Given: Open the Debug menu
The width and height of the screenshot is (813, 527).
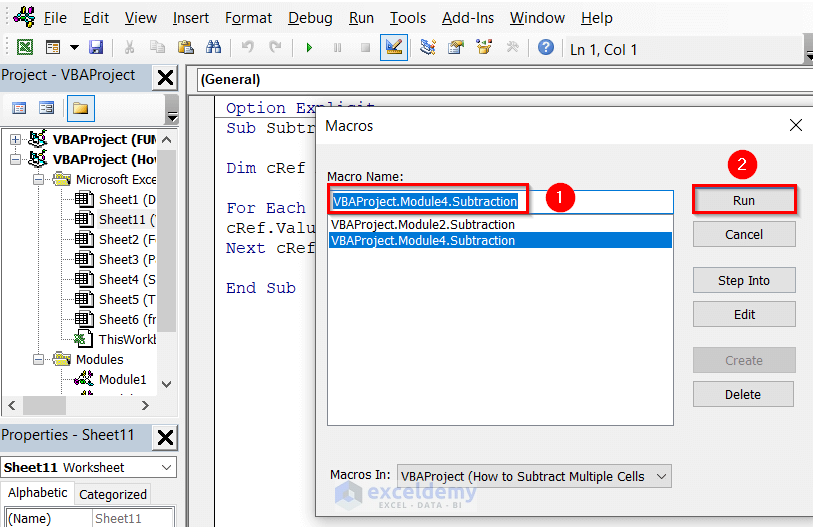Looking at the screenshot, I should (x=310, y=18).
